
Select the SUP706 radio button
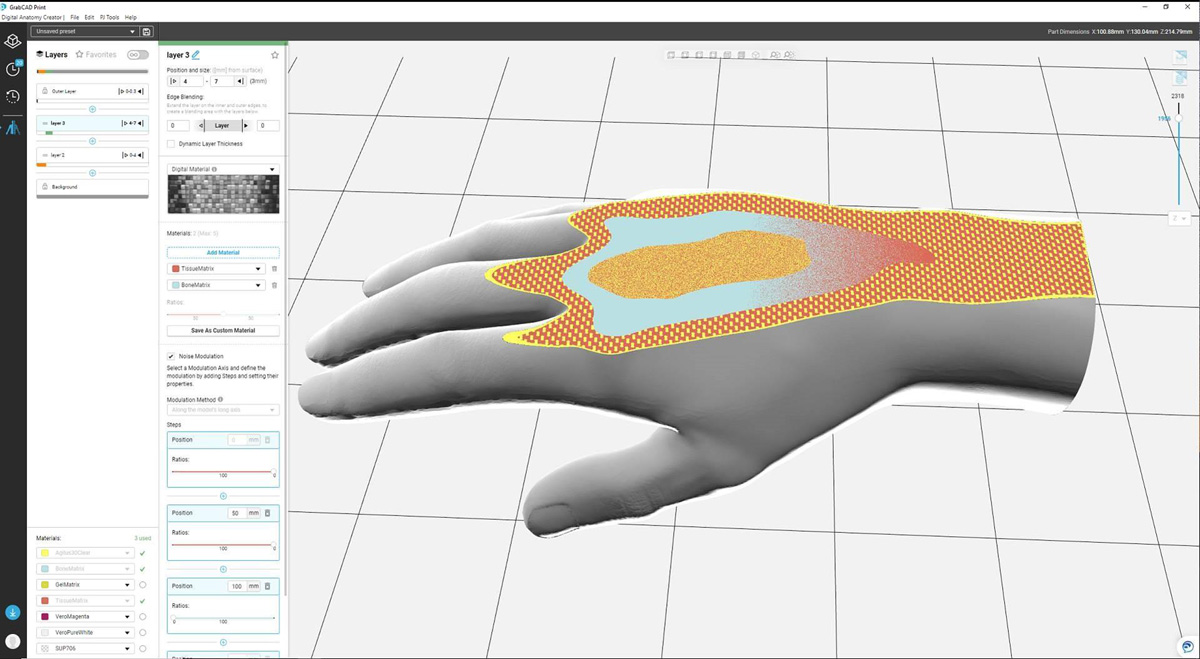pos(143,649)
